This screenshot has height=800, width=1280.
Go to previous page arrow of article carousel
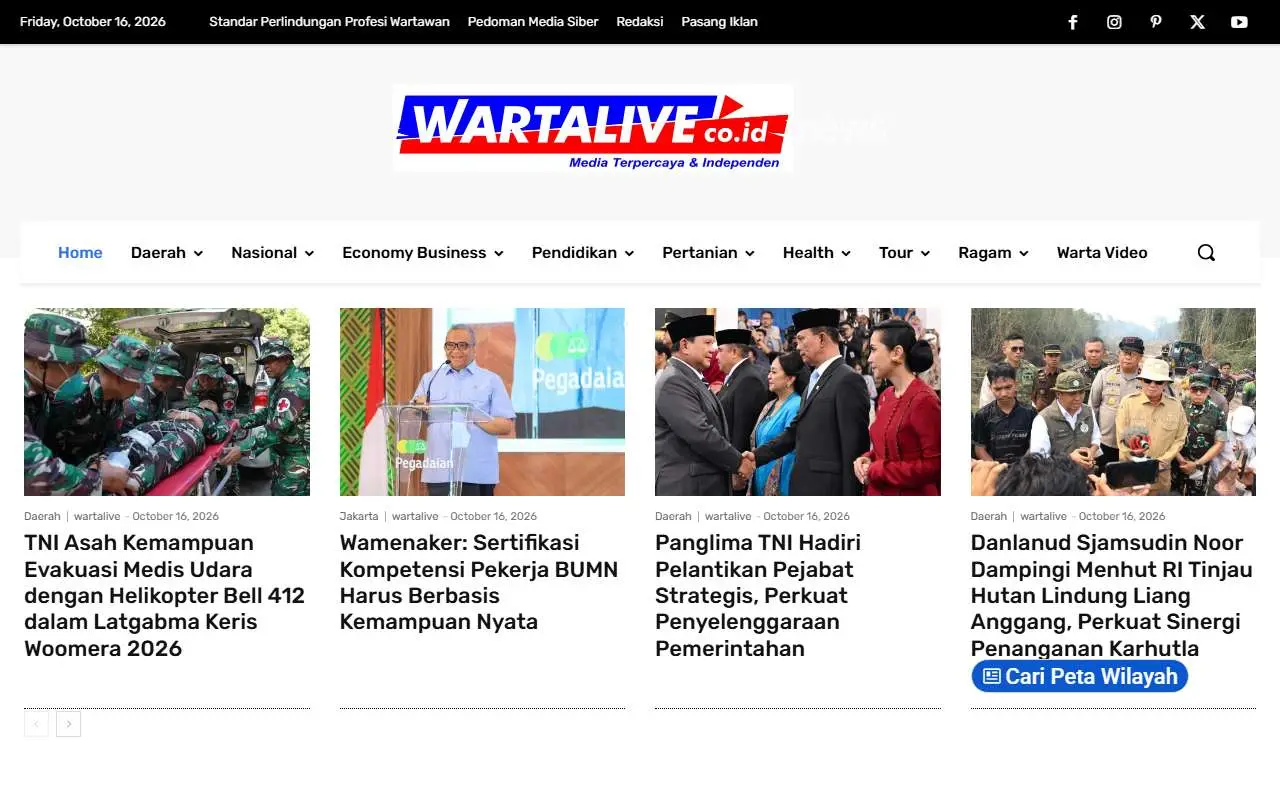point(36,724)
